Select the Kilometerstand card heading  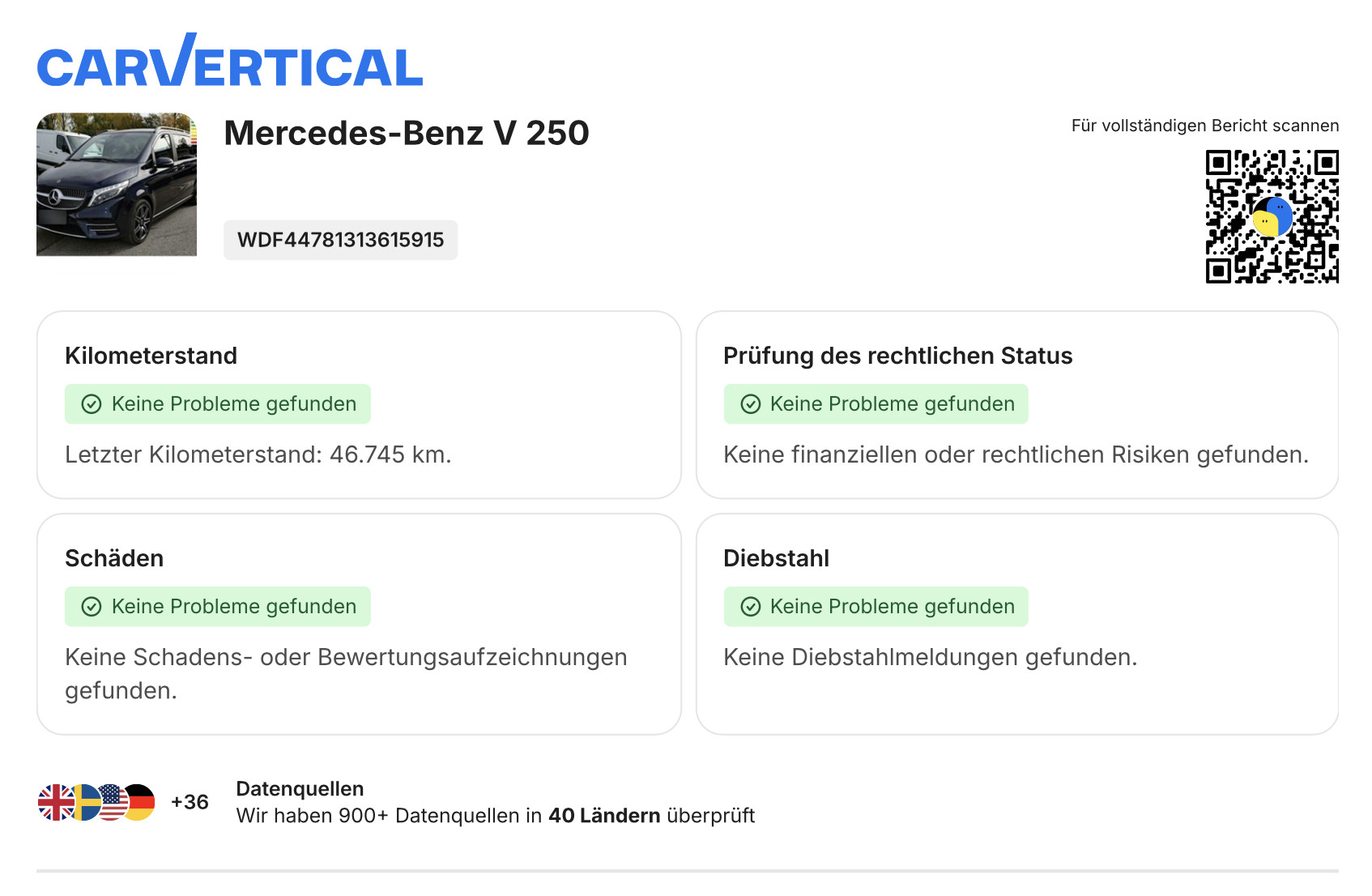point(151,356)
